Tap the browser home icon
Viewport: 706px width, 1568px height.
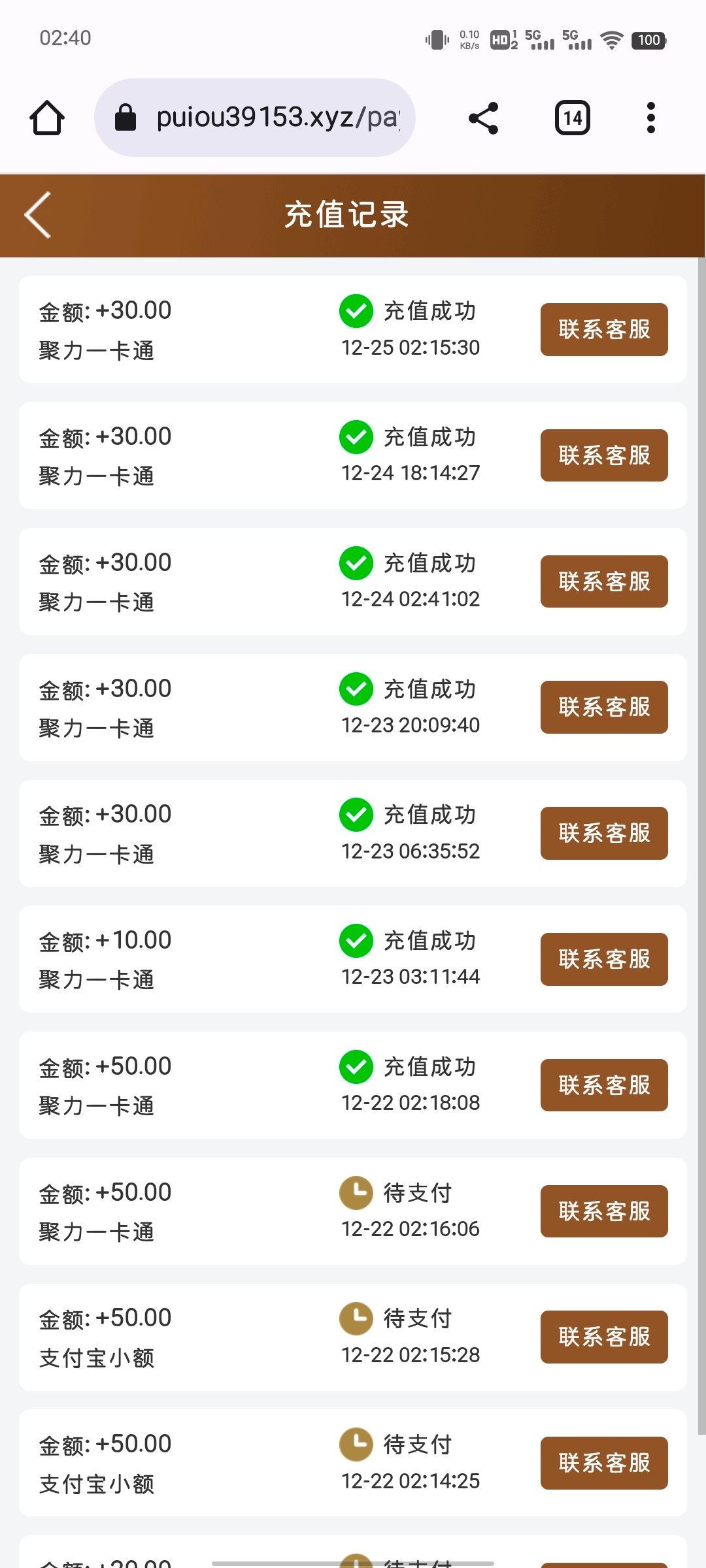(x=47, y=118)
